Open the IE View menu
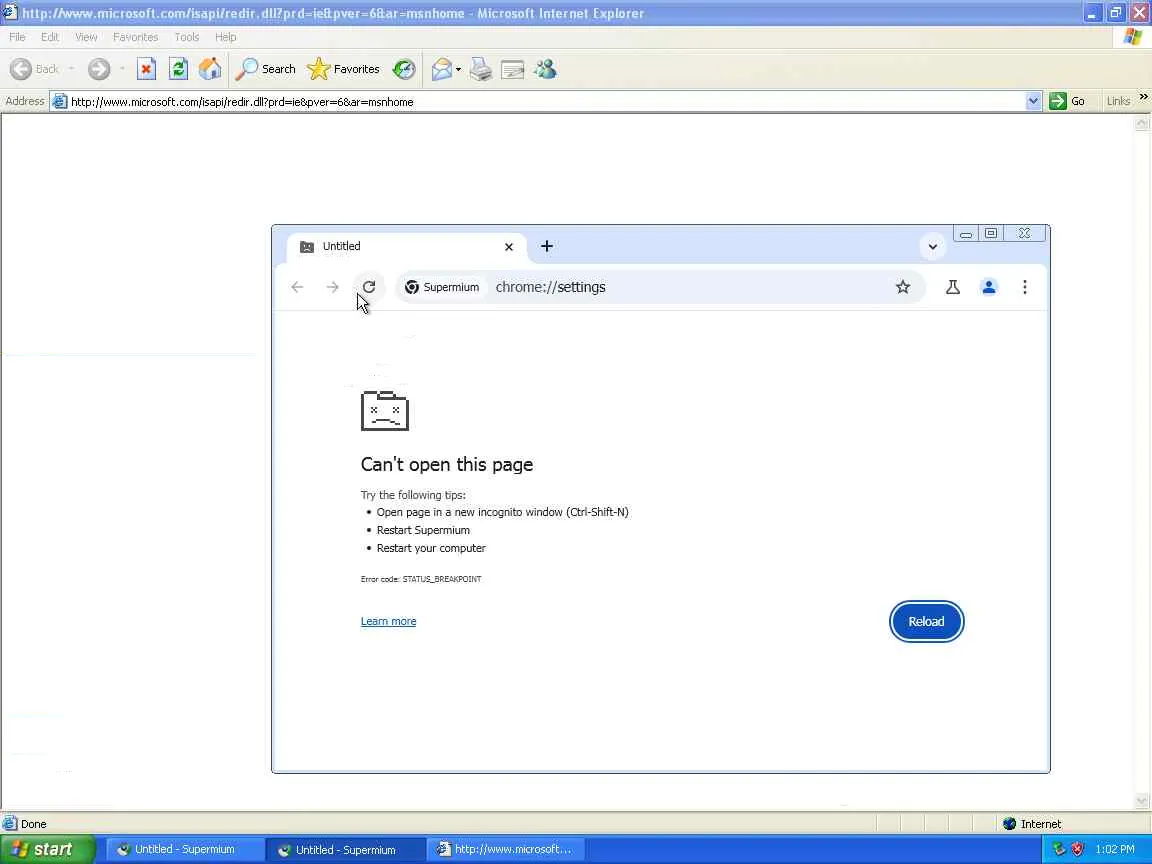The image size is (1152, 864). 86,37
